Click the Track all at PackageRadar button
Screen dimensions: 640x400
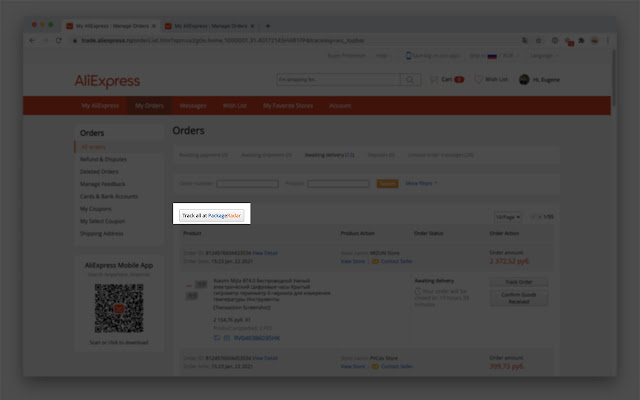tap(211, 215)
